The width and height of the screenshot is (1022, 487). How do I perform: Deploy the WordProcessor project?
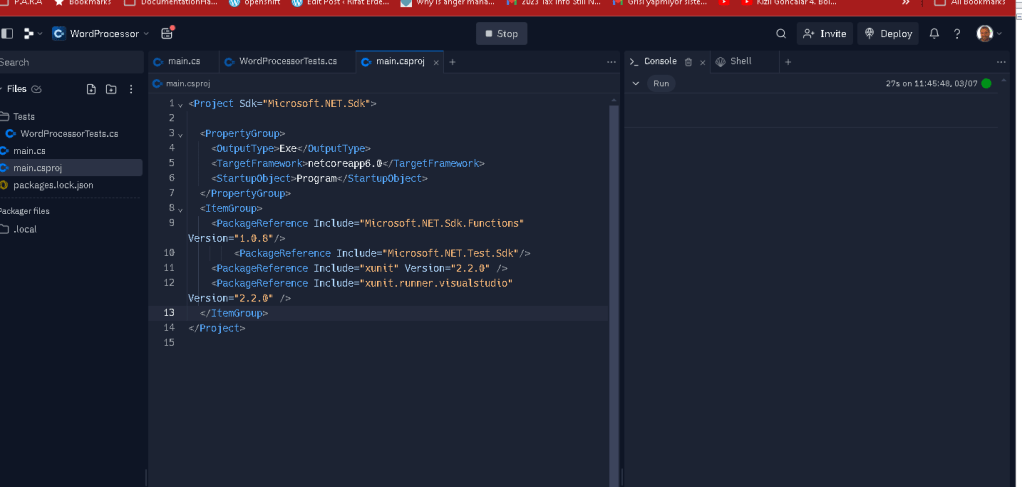pos(888,34)
